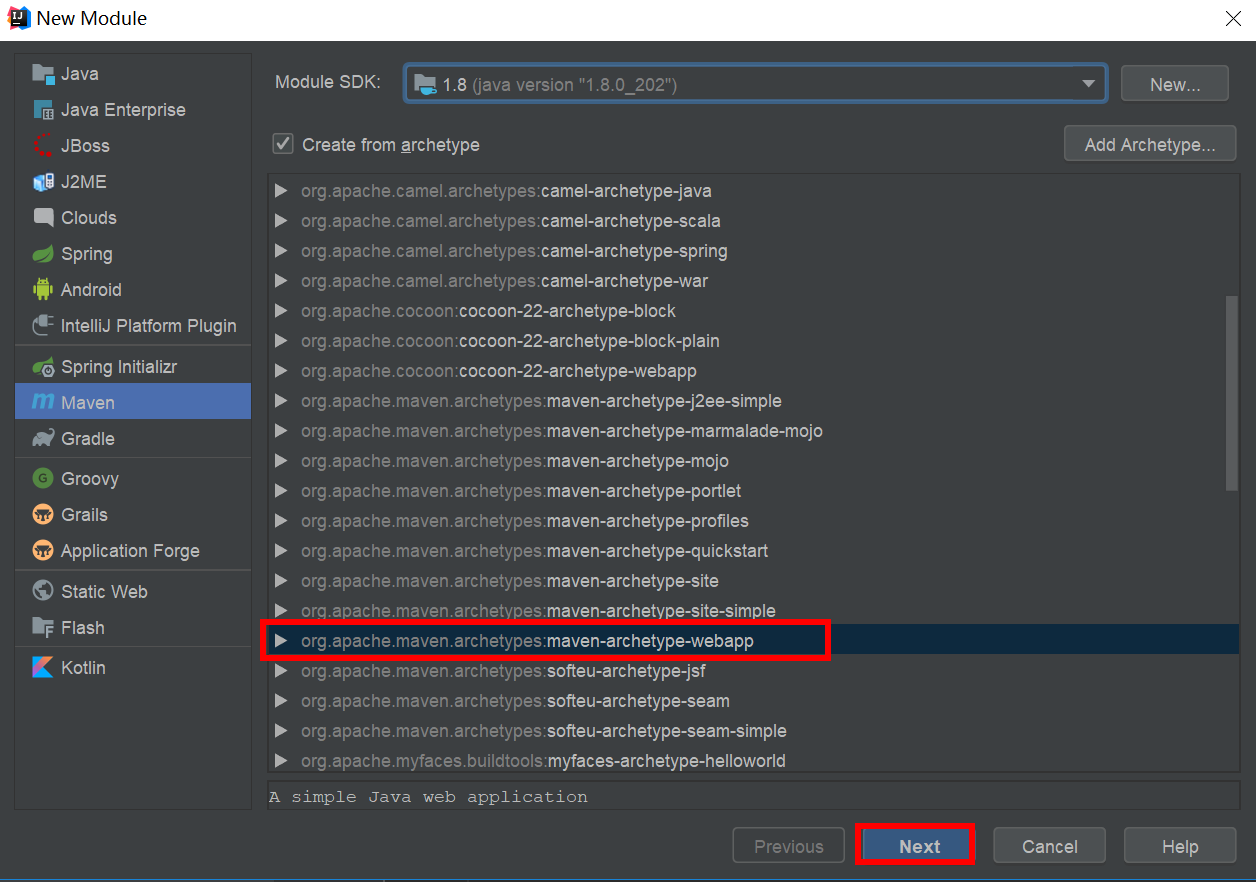1256x882 pixels.
Task: Click the Module SDK label
Action: click(328, 82)
